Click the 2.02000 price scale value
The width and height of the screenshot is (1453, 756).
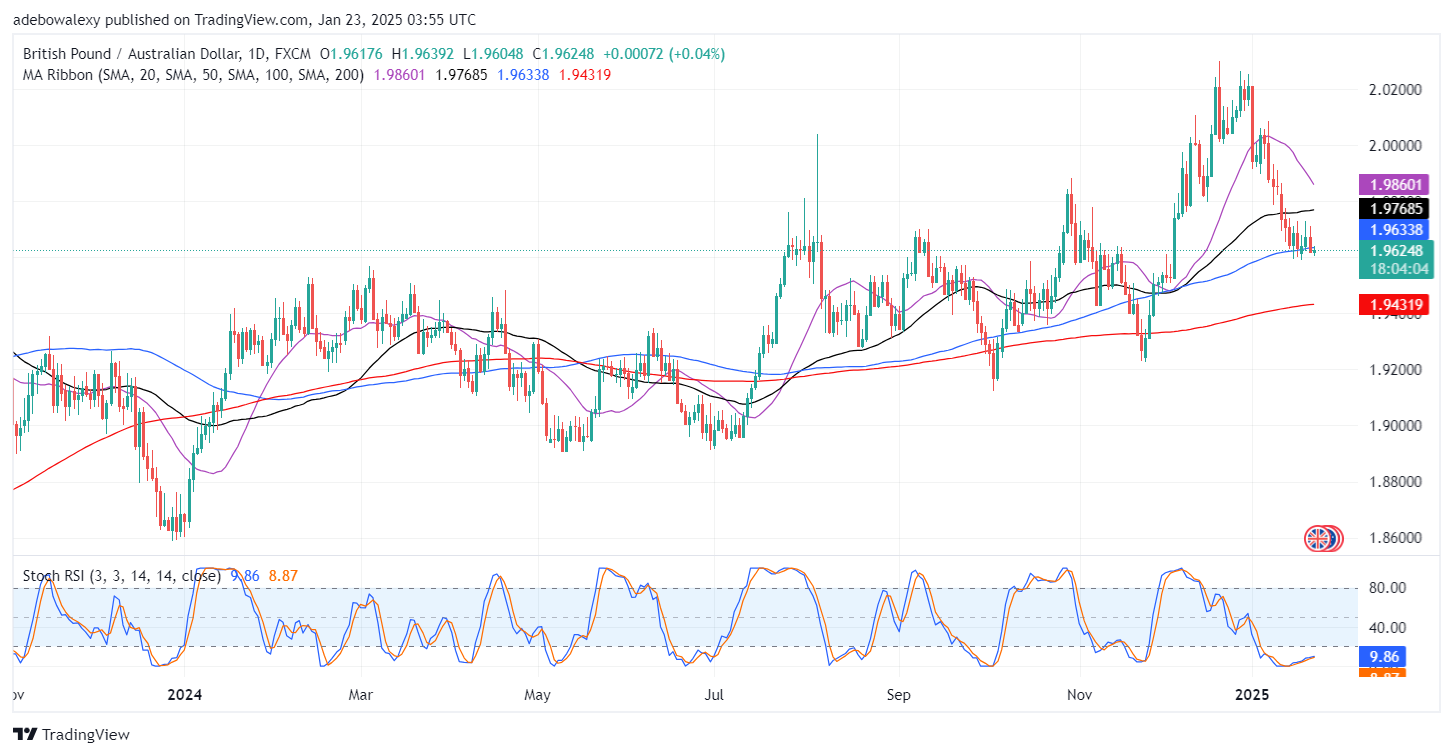1394,90
